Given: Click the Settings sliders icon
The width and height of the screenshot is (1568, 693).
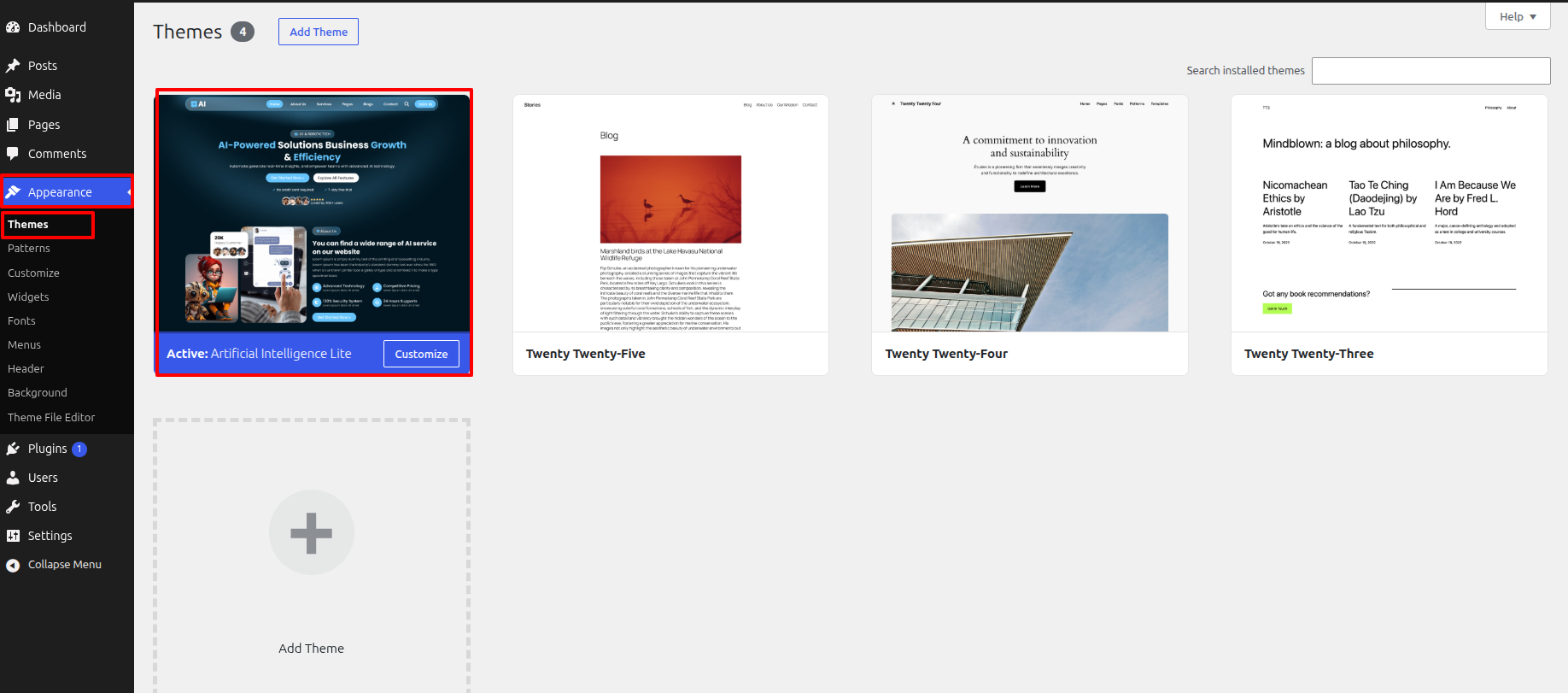Looking at the screenshot, I should point(13,536).
